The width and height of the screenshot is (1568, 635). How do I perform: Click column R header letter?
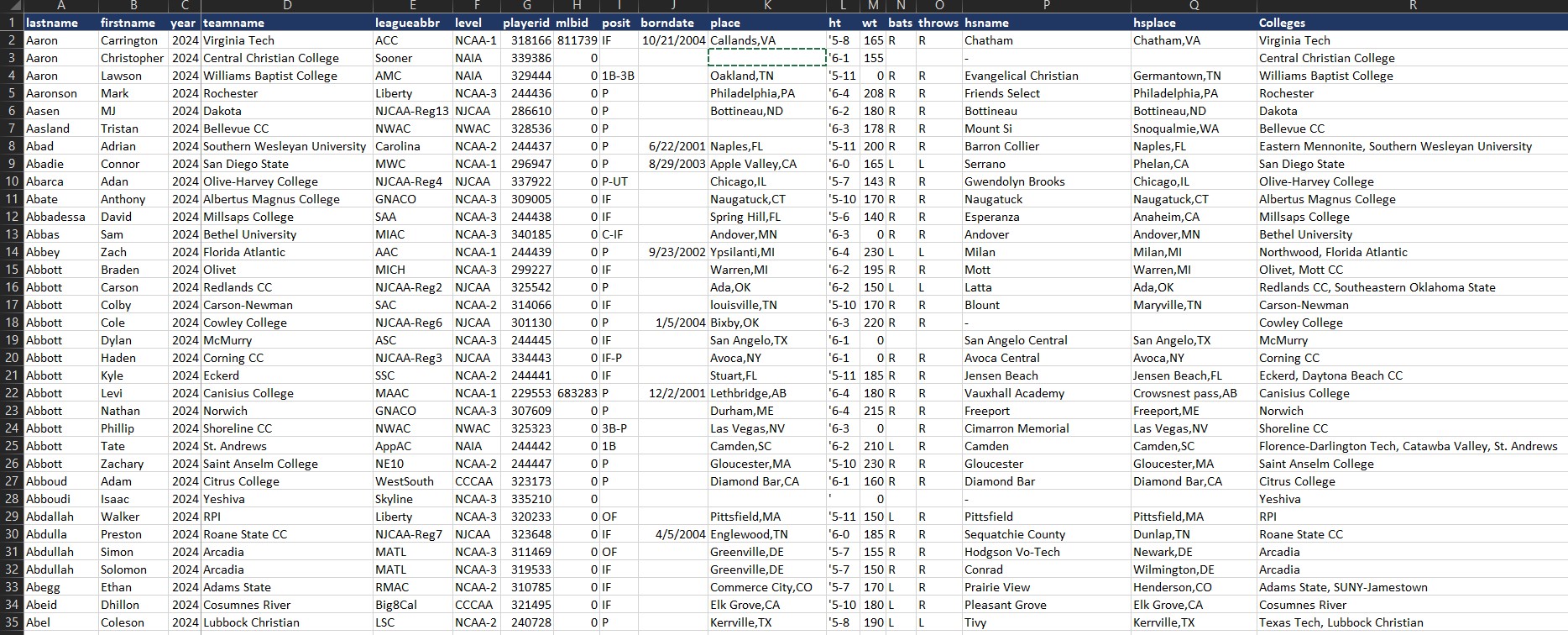[1412, 6]
